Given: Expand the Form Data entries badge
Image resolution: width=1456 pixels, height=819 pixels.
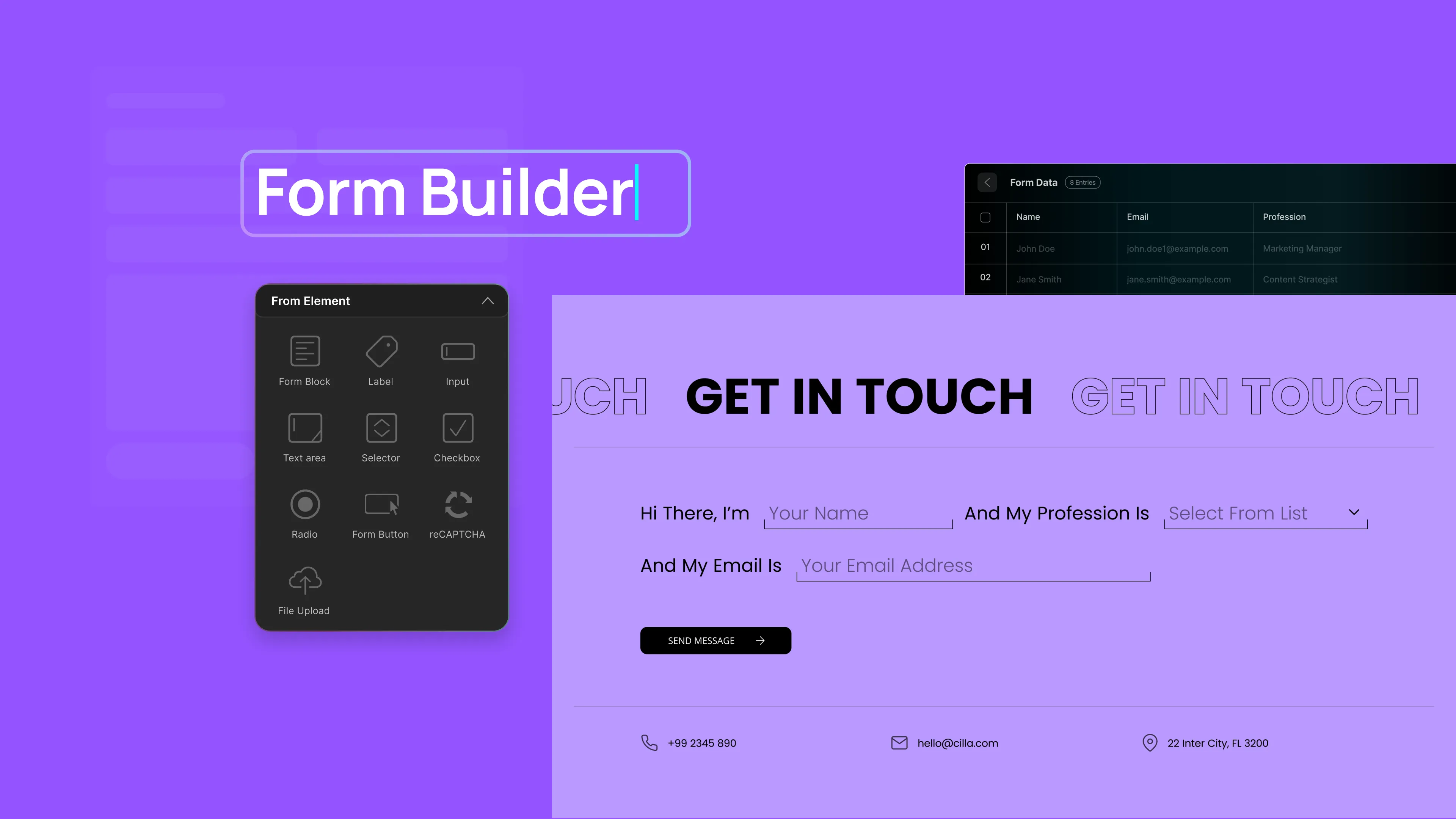Looking at the screenshot, I should [1083, 182].
